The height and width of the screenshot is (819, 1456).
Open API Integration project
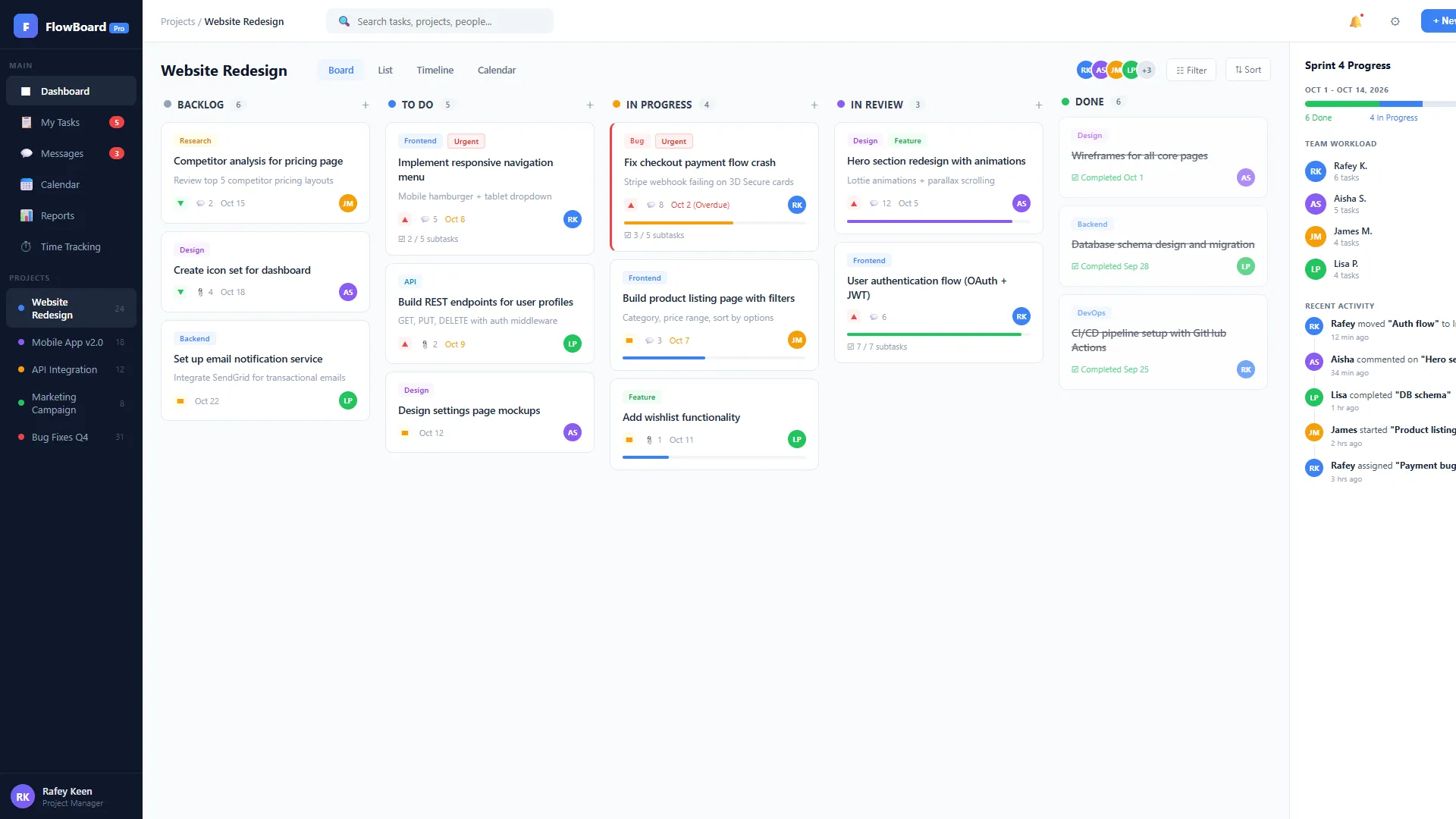(x=71, y=369)
